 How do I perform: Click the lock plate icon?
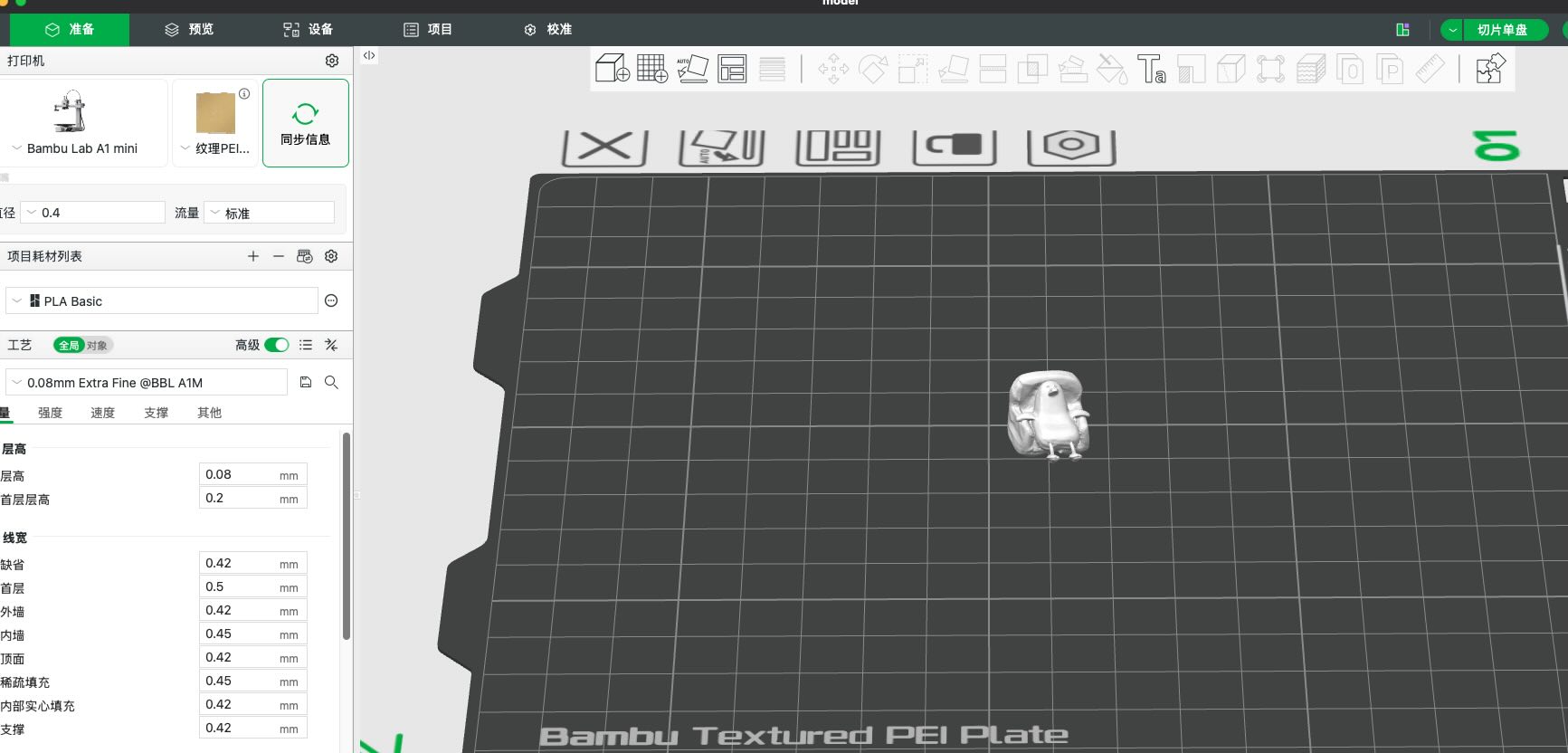[x=955, y=147]
